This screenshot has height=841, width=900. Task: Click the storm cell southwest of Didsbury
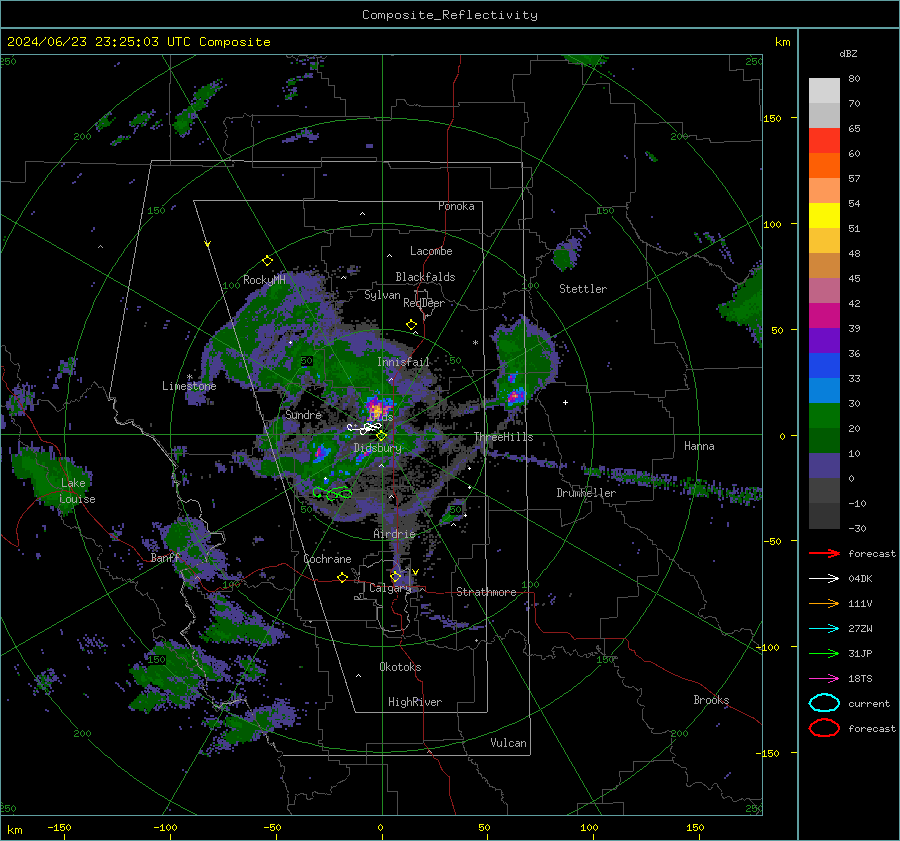coord(321,453)
